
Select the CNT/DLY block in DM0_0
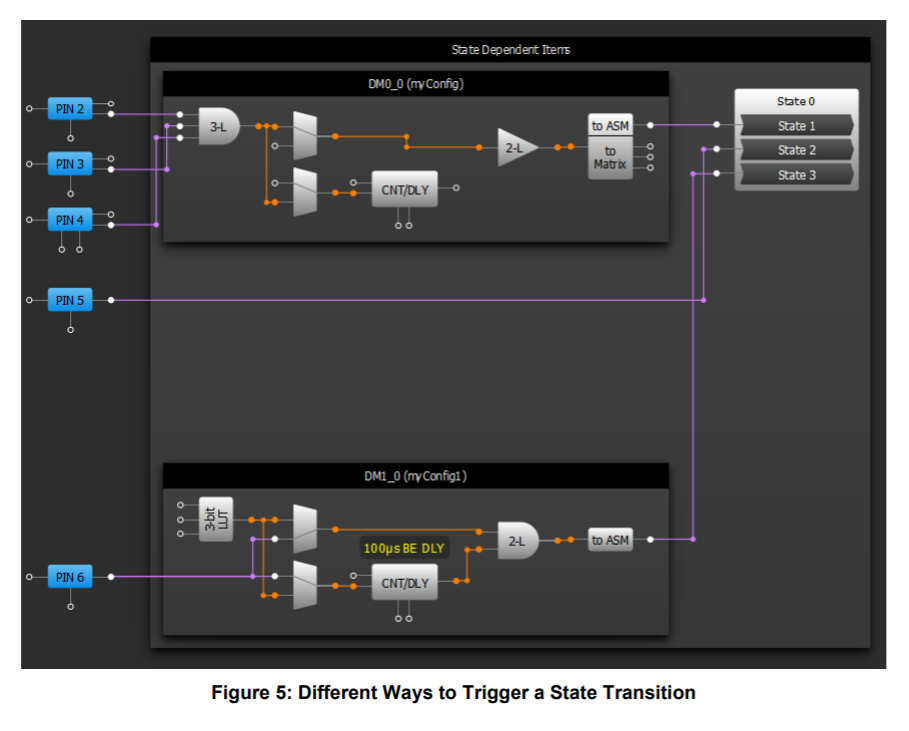tap(405, 189)
